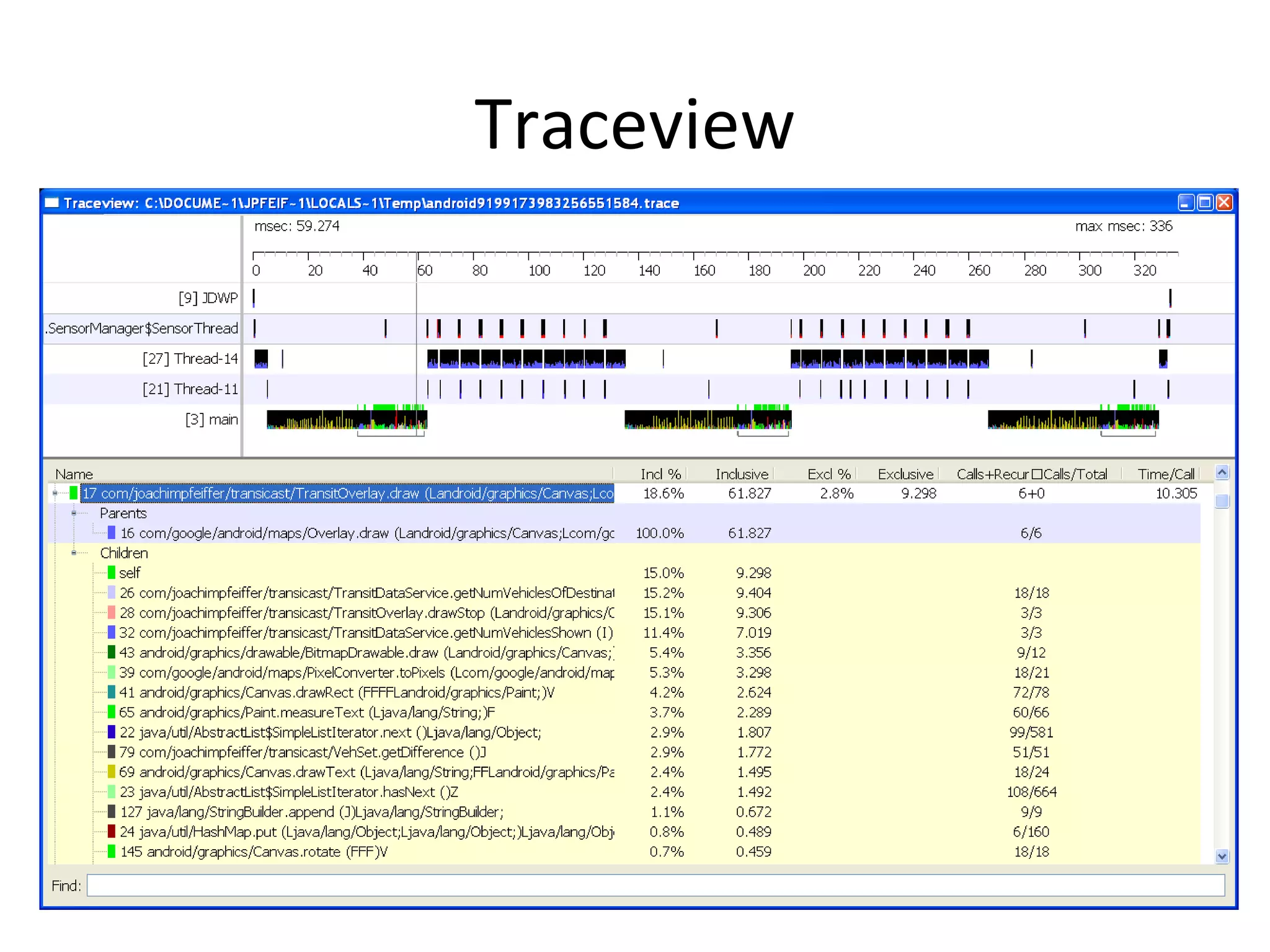Click the blue swatch beside Overlay.draw parent
Screen dimensions: 1270x952
(112, 533)
